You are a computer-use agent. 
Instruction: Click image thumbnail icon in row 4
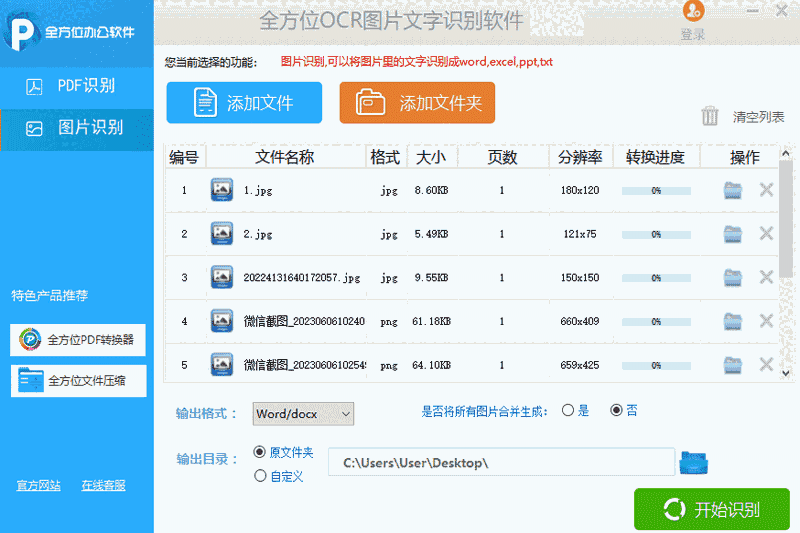[x=222, y=321]
